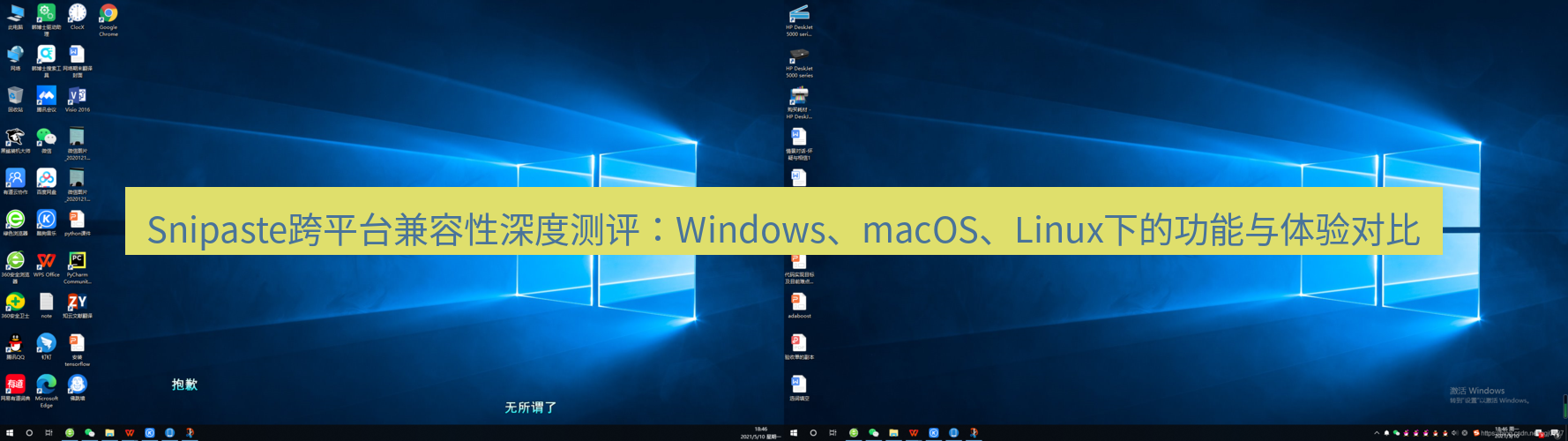Open the 回收站 recycle bin
Viewport: 1568px width, 441px height.
15,99
